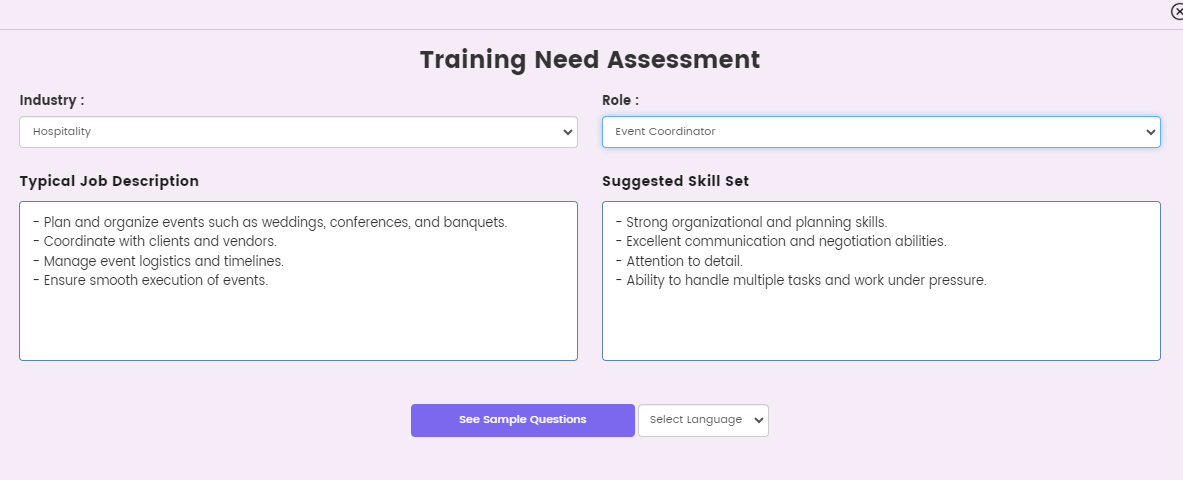The width and height of the screenshot is (1183, 480).
Task: Click the chevron arrow of the Role field
Action: click(x=1150, y=132)
